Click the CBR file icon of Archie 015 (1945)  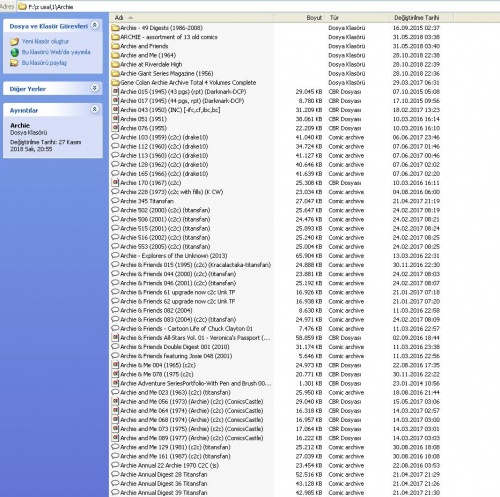point(115,92)
